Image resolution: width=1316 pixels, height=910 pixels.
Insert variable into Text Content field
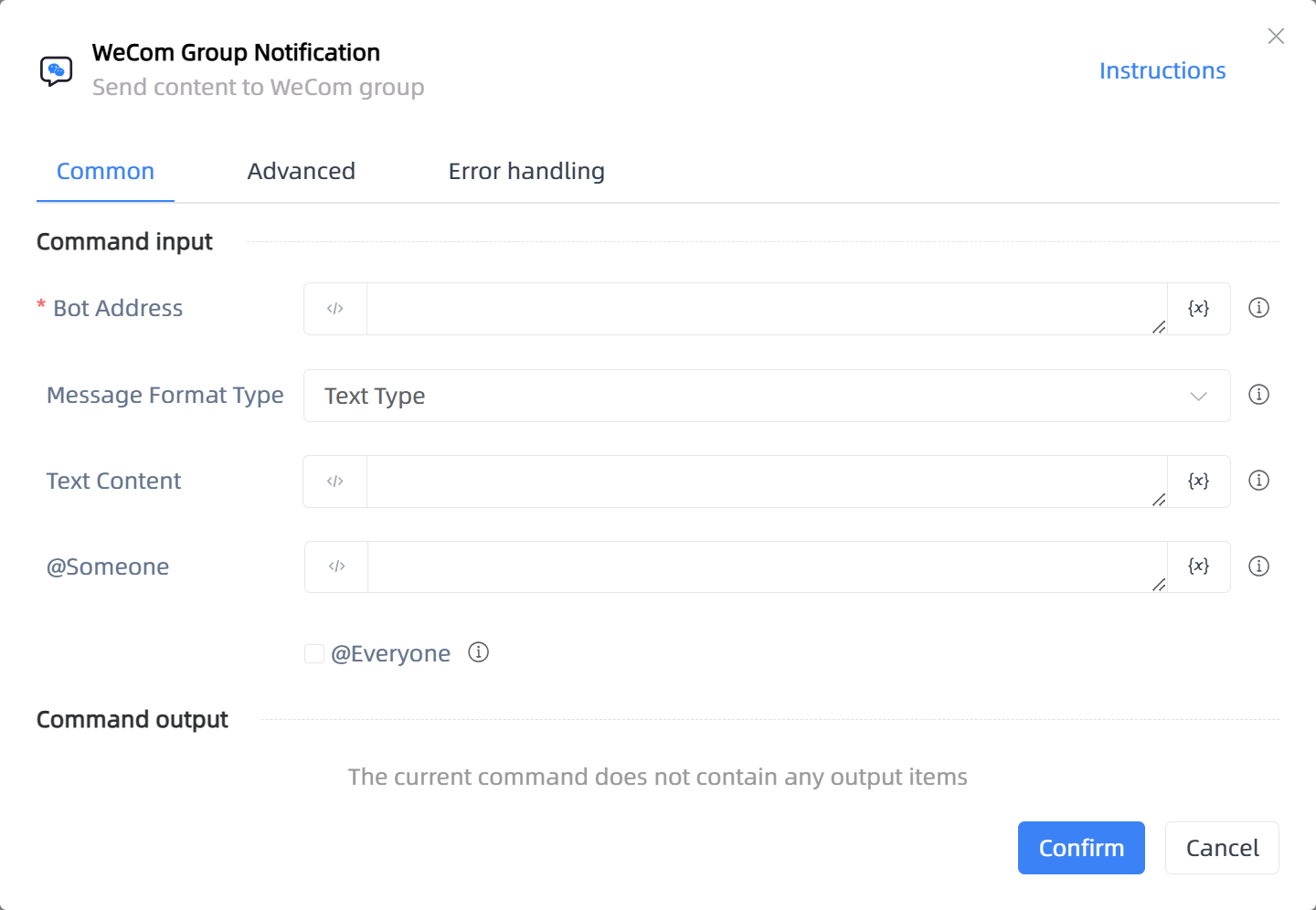pos(1199,481)
